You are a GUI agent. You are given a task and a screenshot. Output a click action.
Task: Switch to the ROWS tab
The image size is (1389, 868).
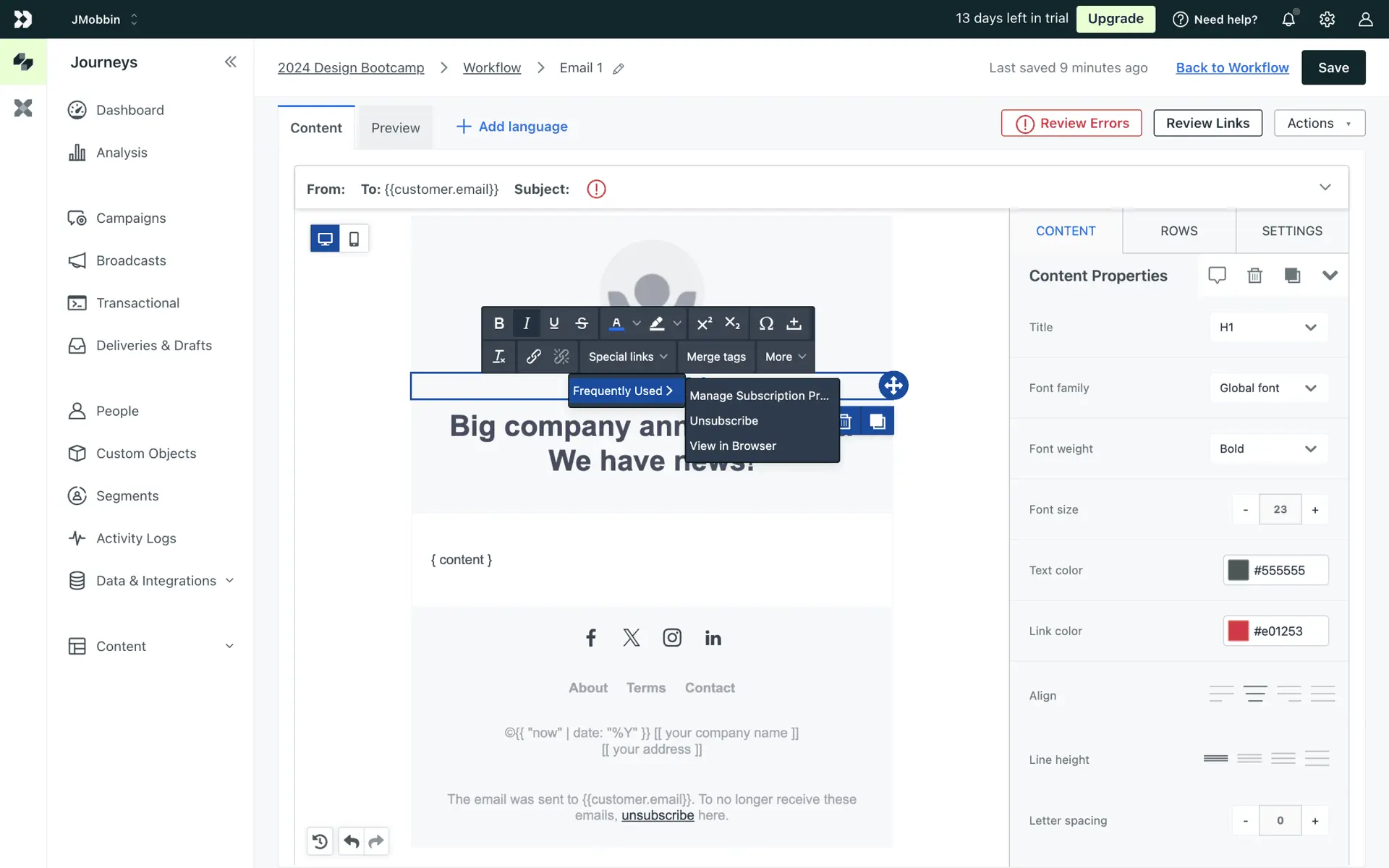point(1178,231)
